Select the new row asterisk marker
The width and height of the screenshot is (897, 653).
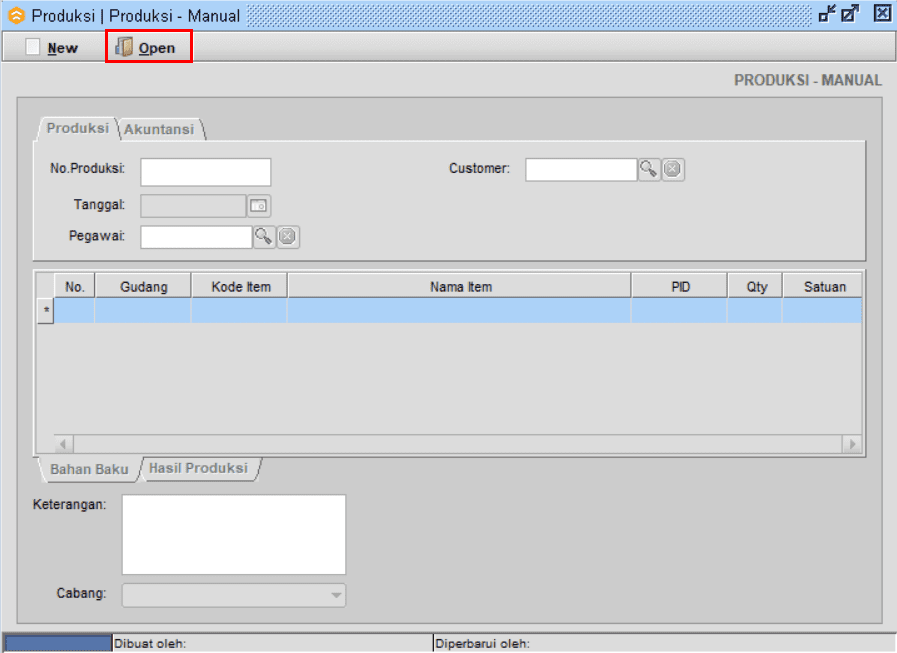[46, 311]
